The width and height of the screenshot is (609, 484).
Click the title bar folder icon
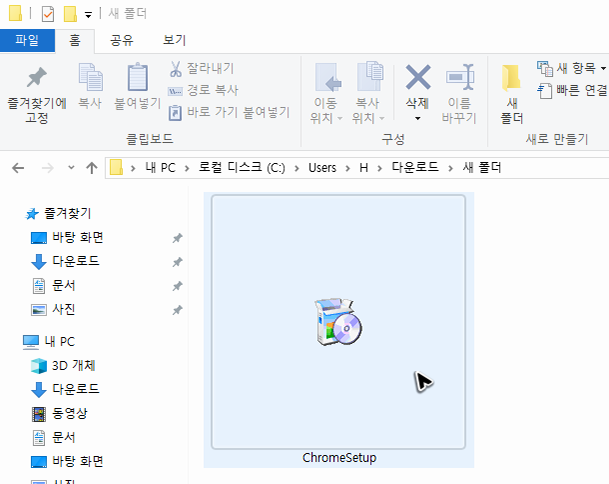click(x=15, y=13)
